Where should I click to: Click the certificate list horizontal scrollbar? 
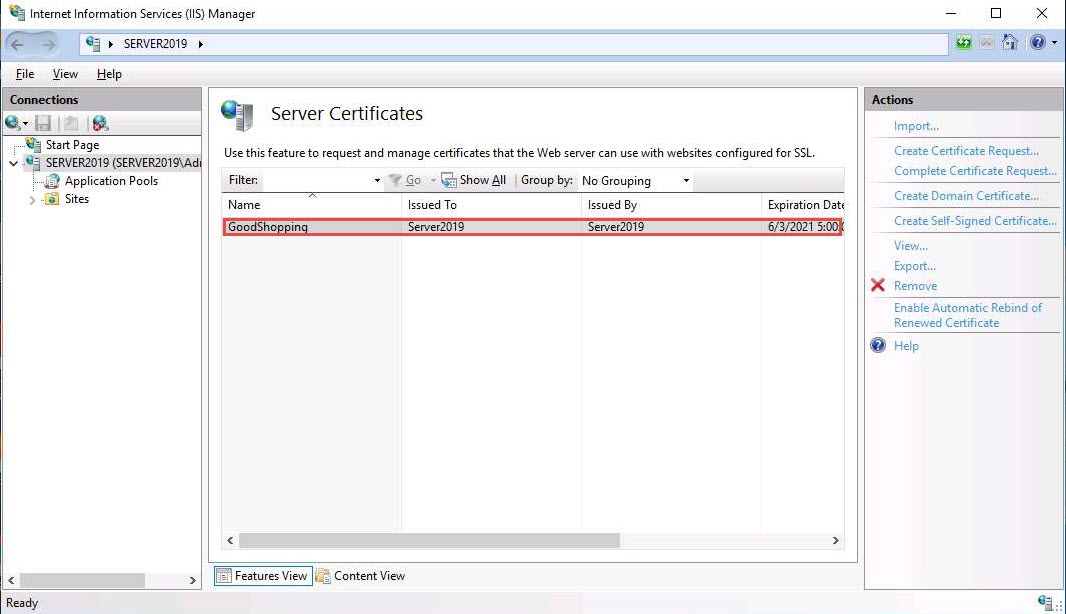coord(430,541)
